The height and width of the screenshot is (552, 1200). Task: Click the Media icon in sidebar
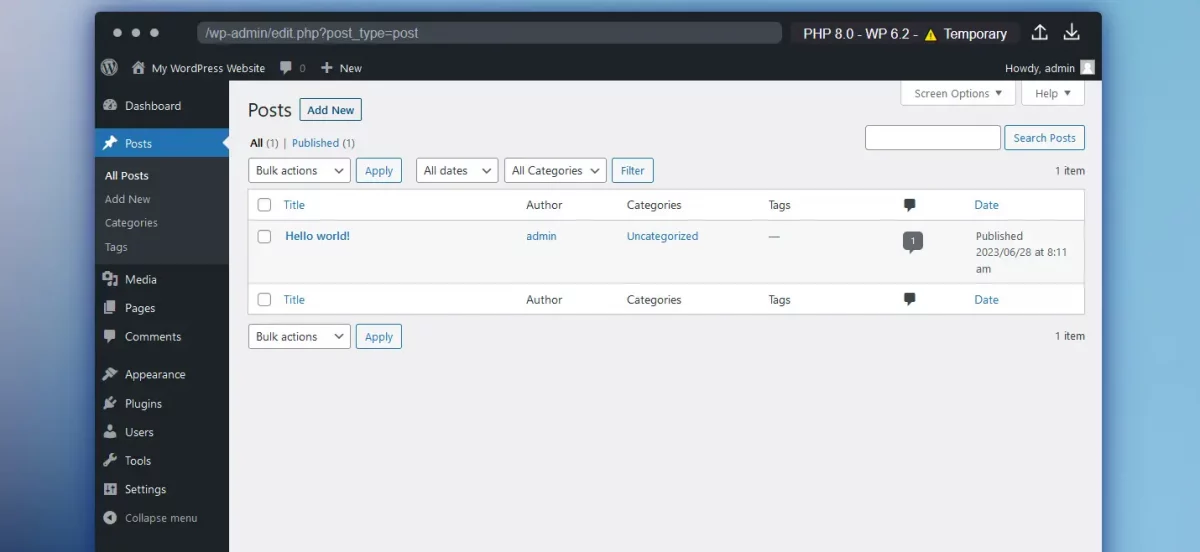pyautogui.click(x=110, y=280)
